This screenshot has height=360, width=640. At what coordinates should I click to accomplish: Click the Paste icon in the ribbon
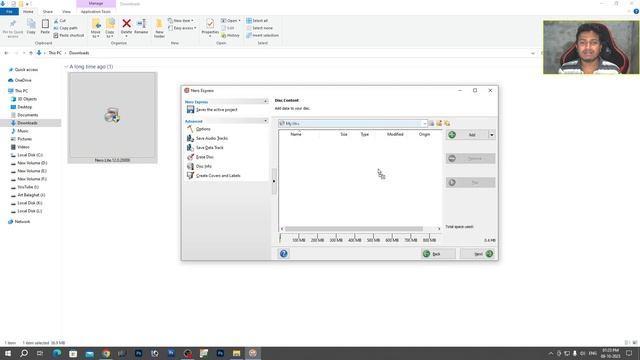click(45, 24)
